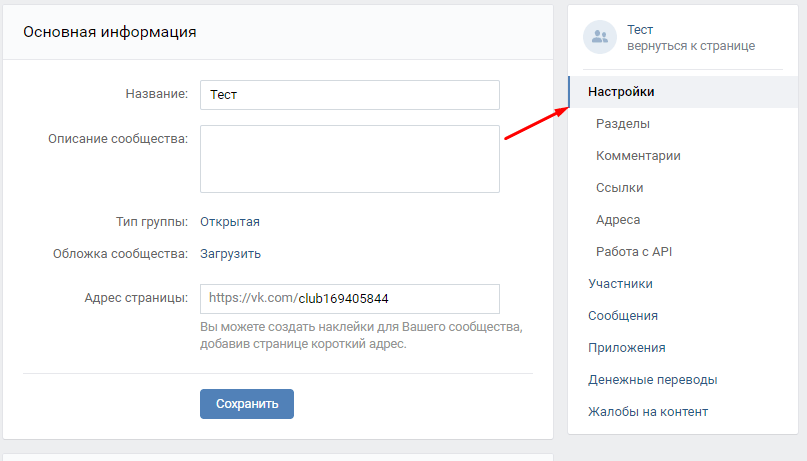The height and width of the screenshot is (461, 807).
Task: Click вернуться к странице link
Action: pyautogui.click(x=690, y=46)
